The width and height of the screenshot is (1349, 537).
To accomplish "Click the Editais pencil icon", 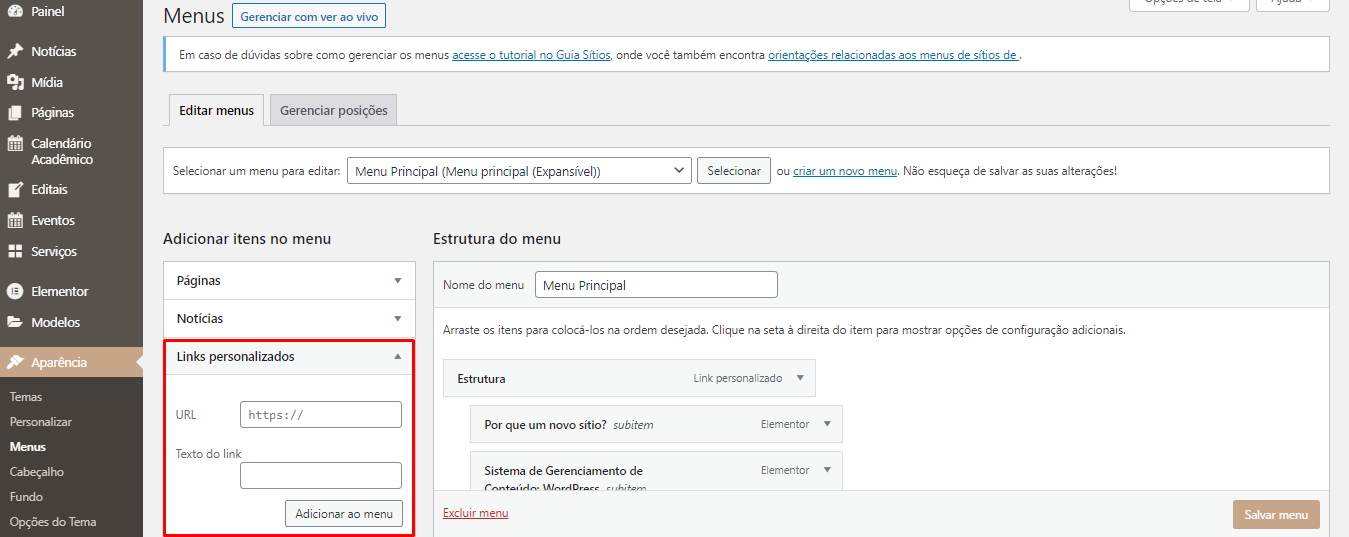I will point(15,189).
